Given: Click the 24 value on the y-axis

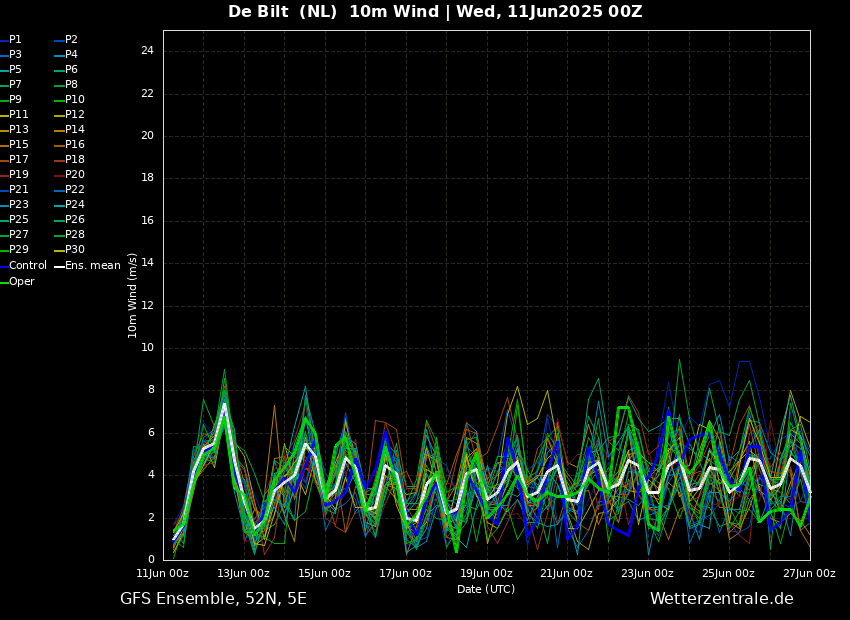Looking at the screenshot, I should coord(147,51).
